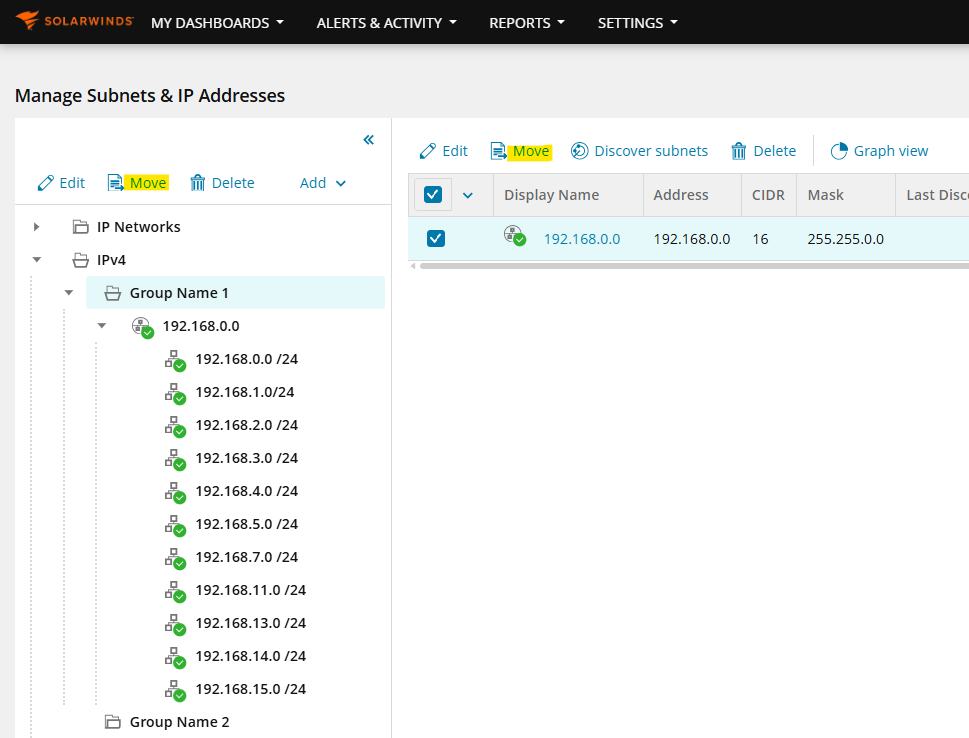Click Discover subnets radar icon

click(579, 151)
